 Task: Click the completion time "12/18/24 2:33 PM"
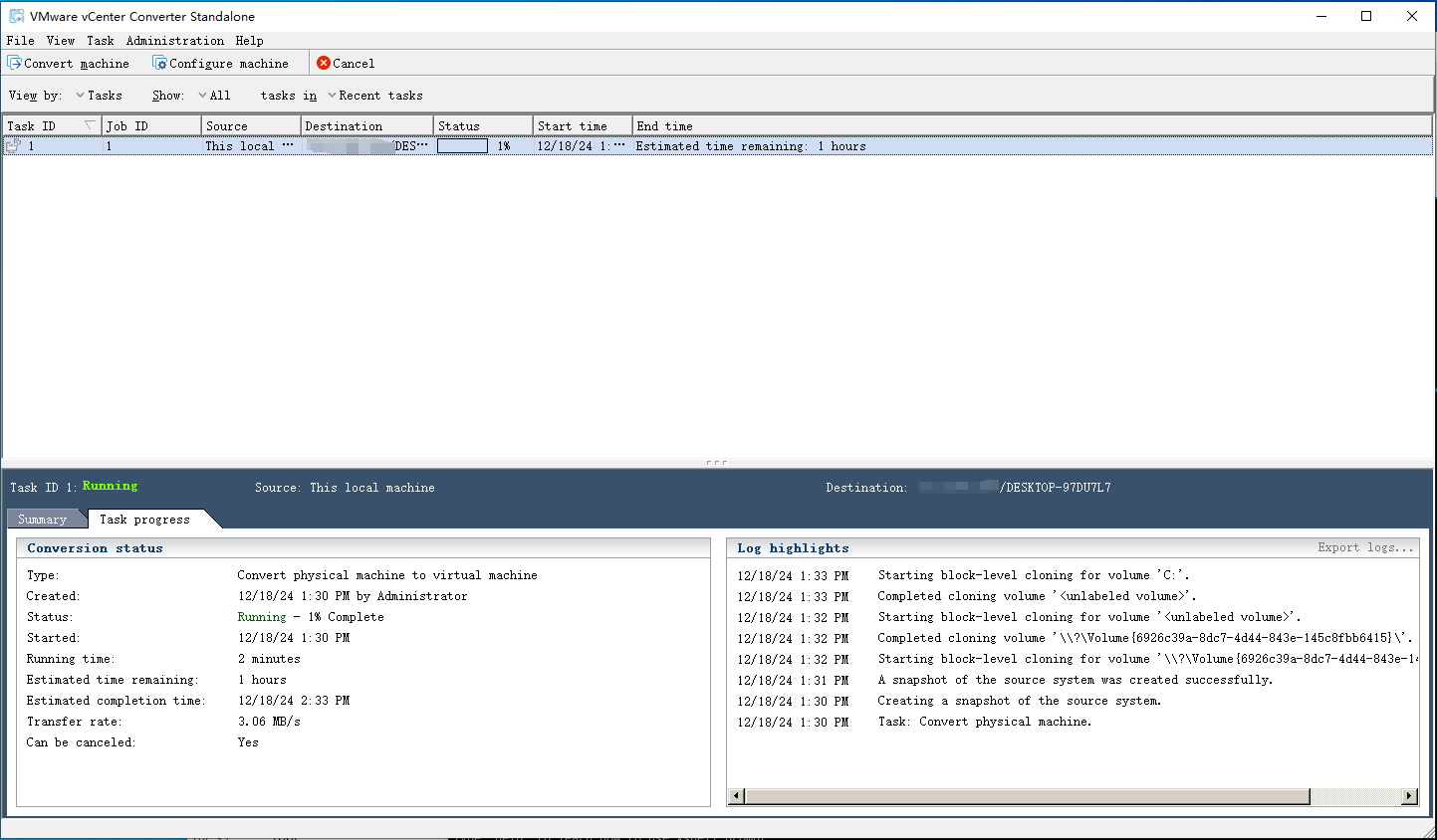[x=294, y=701]
